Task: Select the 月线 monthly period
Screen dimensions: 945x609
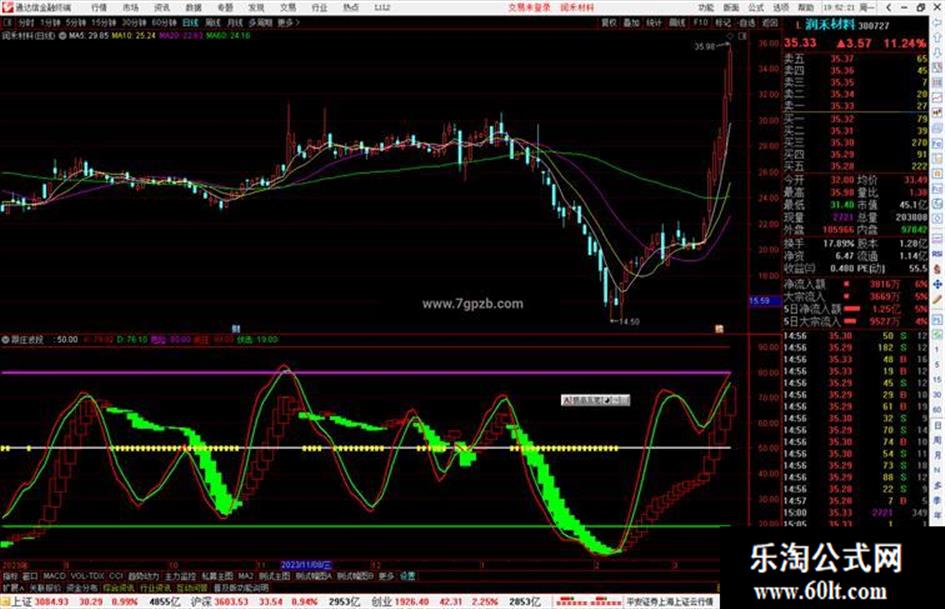Action: [235, 22]
